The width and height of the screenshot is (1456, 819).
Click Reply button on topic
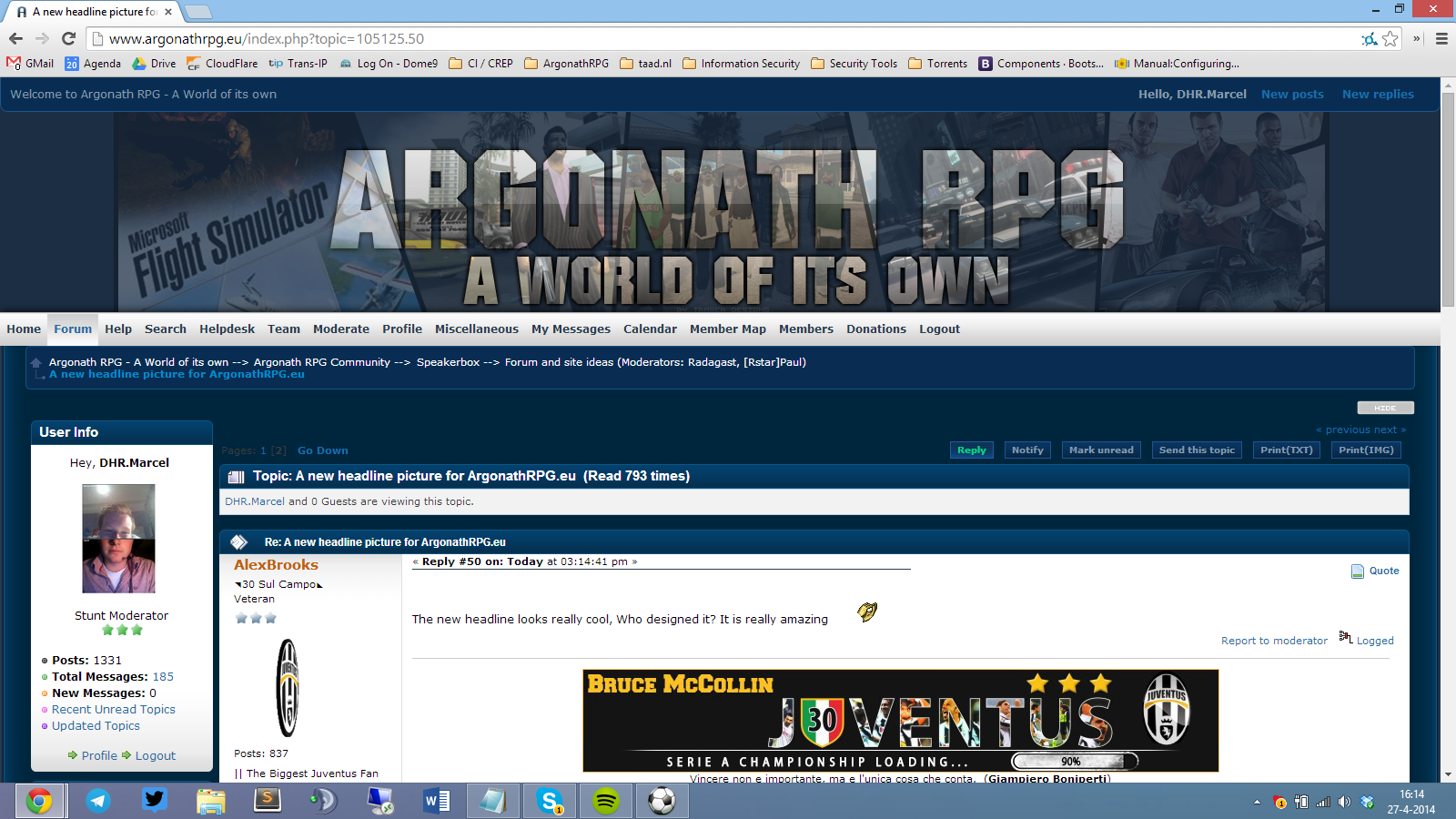(x=972, y=450)
